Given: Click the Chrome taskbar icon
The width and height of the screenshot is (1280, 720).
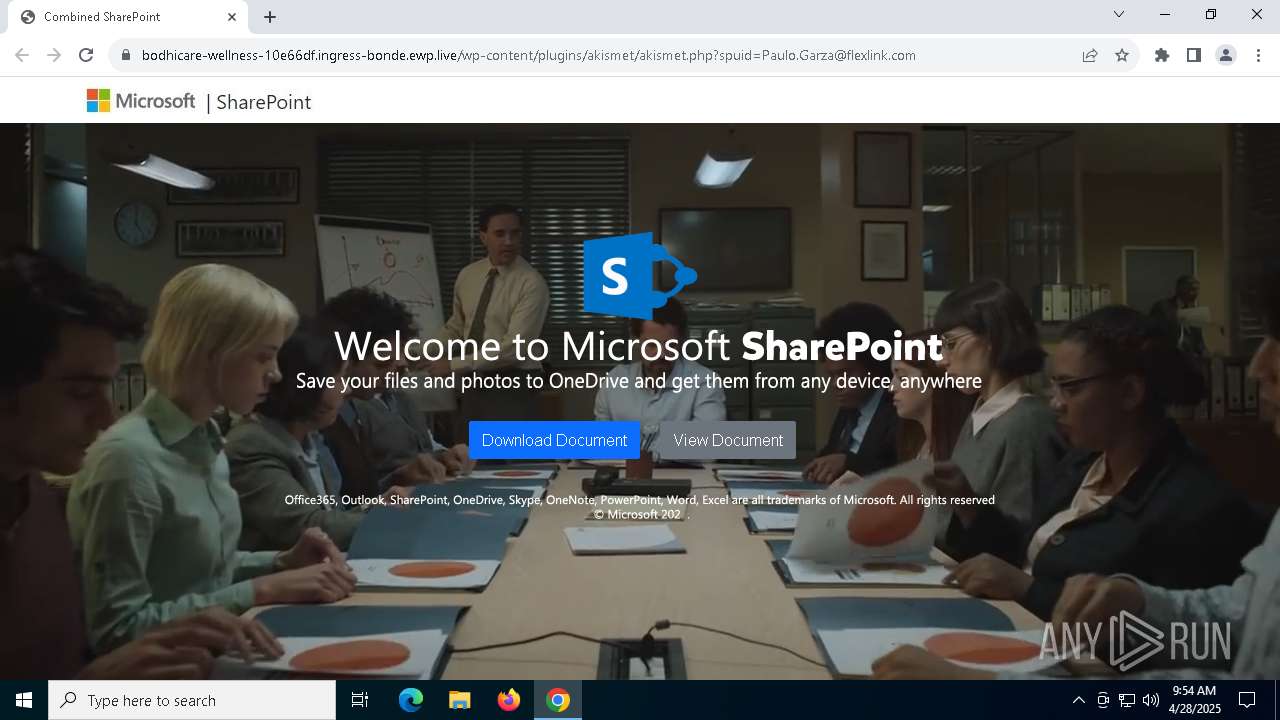Looking at the screenshot, I should (x=558, y=700).
